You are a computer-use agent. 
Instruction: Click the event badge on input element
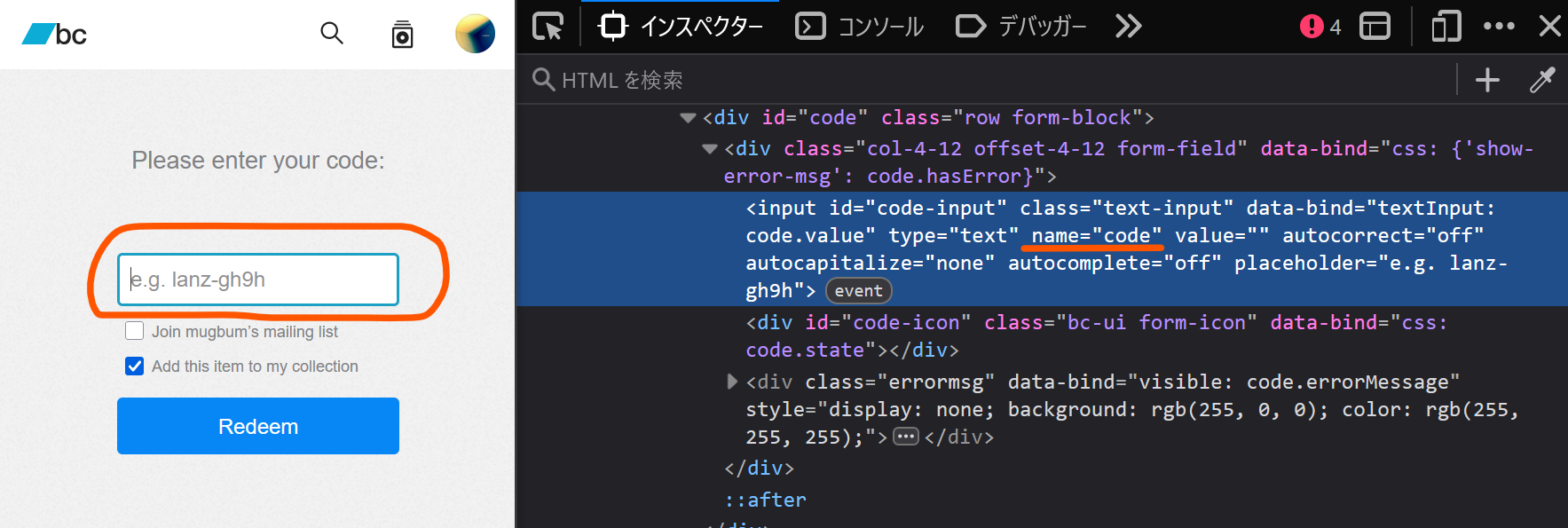[x=858, y=290]
